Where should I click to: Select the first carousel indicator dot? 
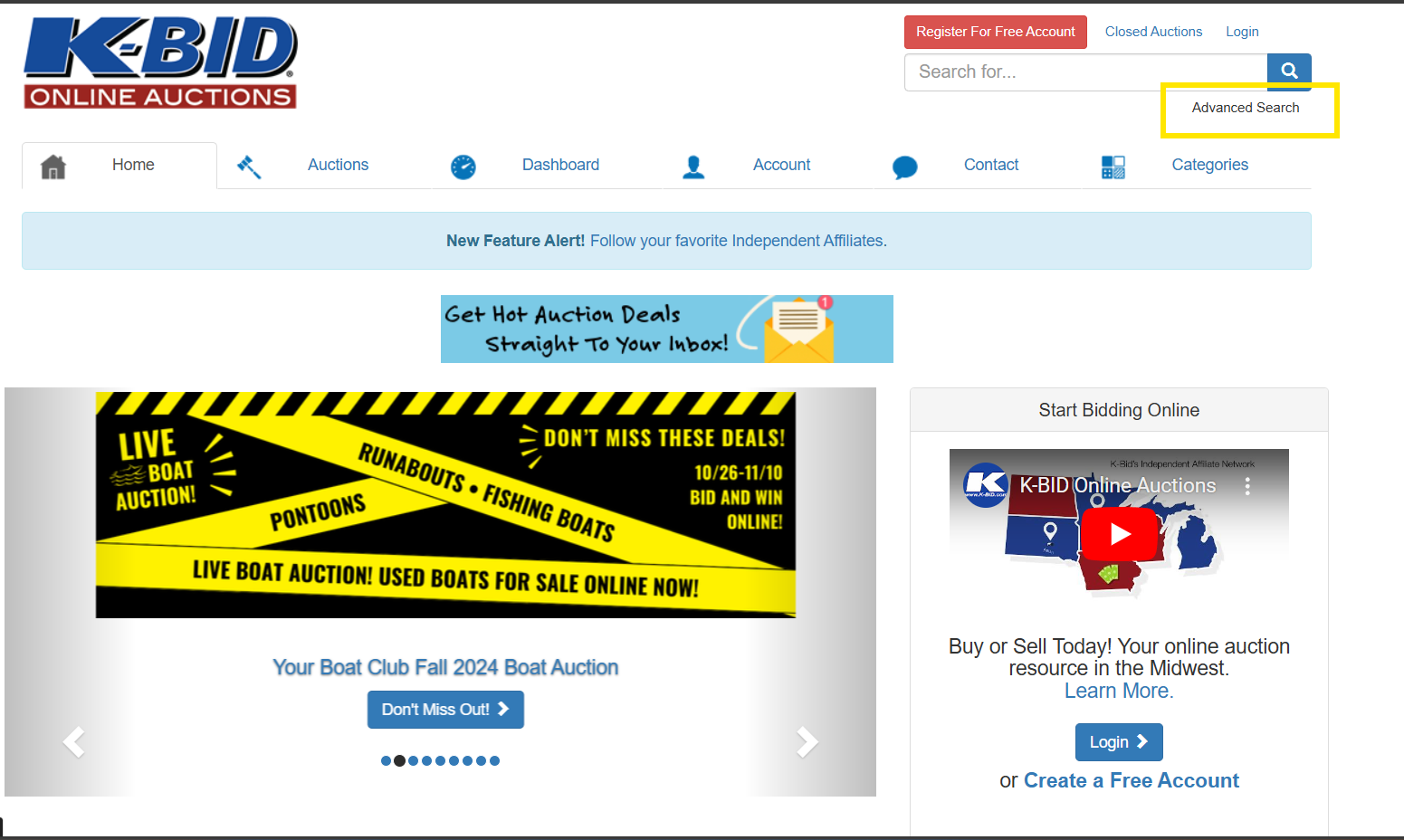tap(386, 761)
